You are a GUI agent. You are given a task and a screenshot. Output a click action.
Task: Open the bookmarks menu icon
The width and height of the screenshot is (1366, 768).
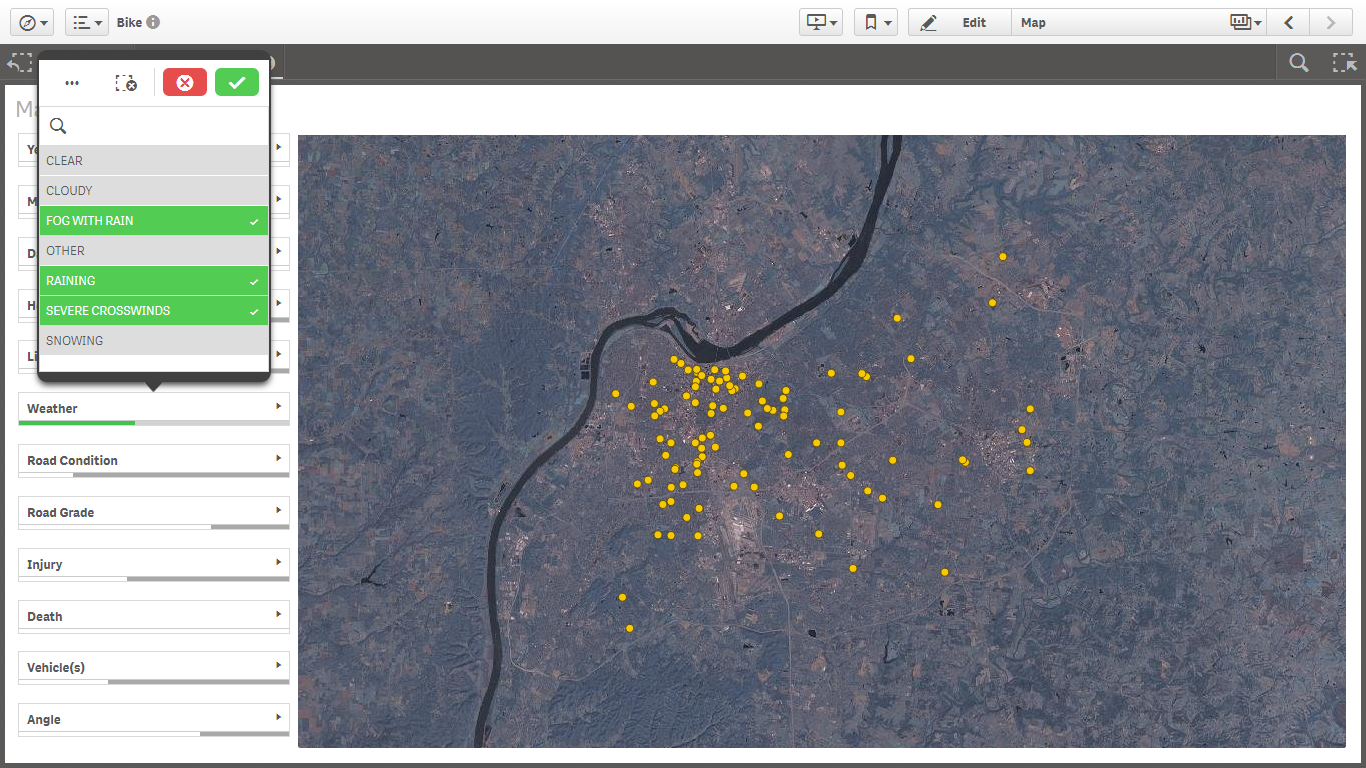(875, 22)
